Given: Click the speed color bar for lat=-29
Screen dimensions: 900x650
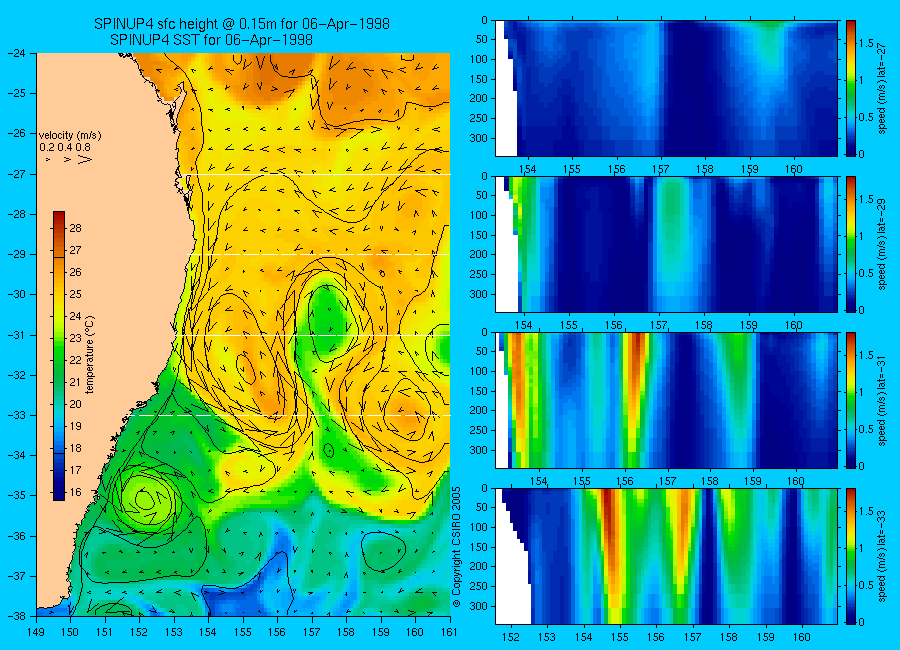Looking at the screenshot, I should [850, 244].
